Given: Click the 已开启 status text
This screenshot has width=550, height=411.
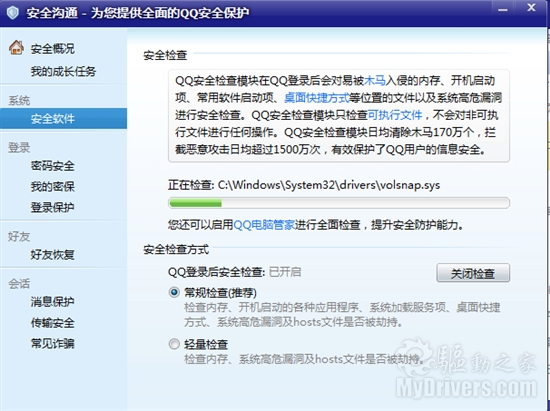Looking at the screenshot, I should (x=285, y=272).
